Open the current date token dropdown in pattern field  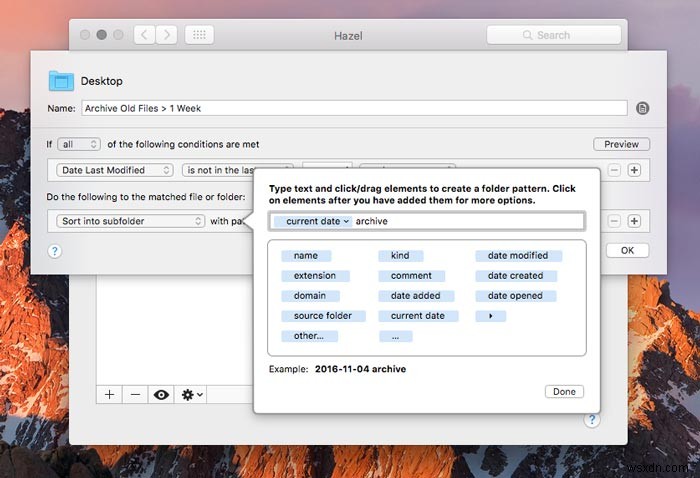[x=313, y=221]
